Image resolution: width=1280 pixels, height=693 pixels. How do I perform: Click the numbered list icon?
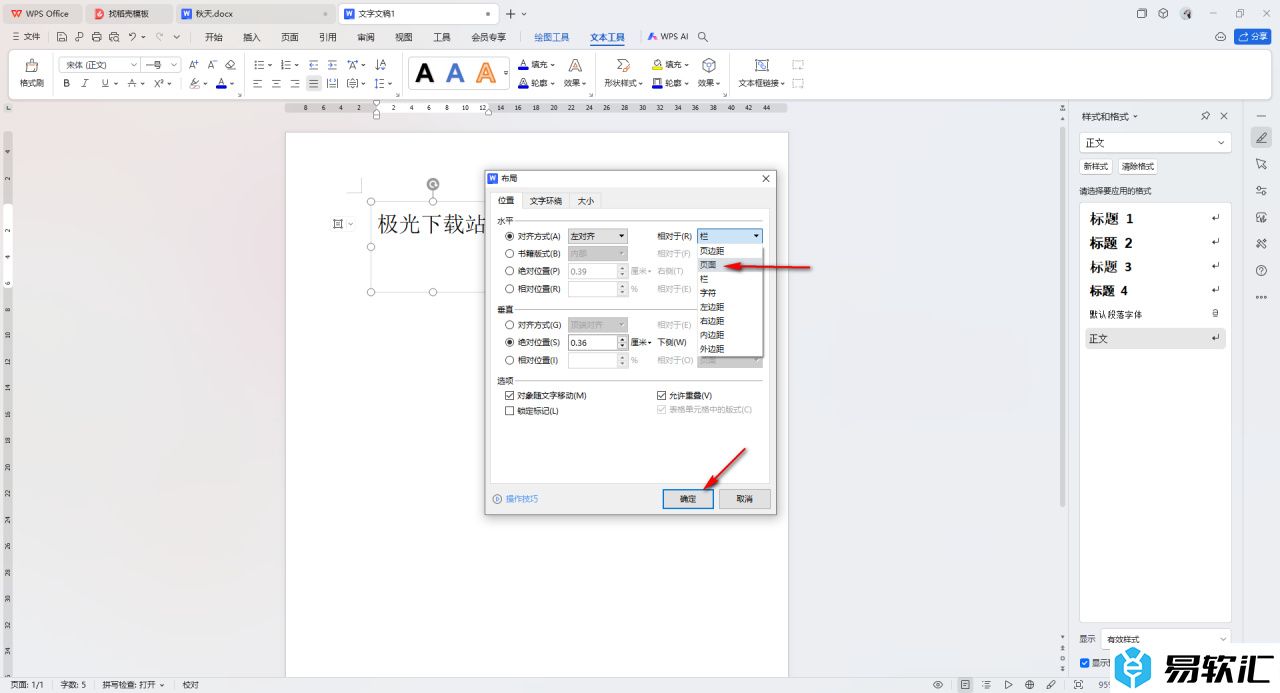284,65
